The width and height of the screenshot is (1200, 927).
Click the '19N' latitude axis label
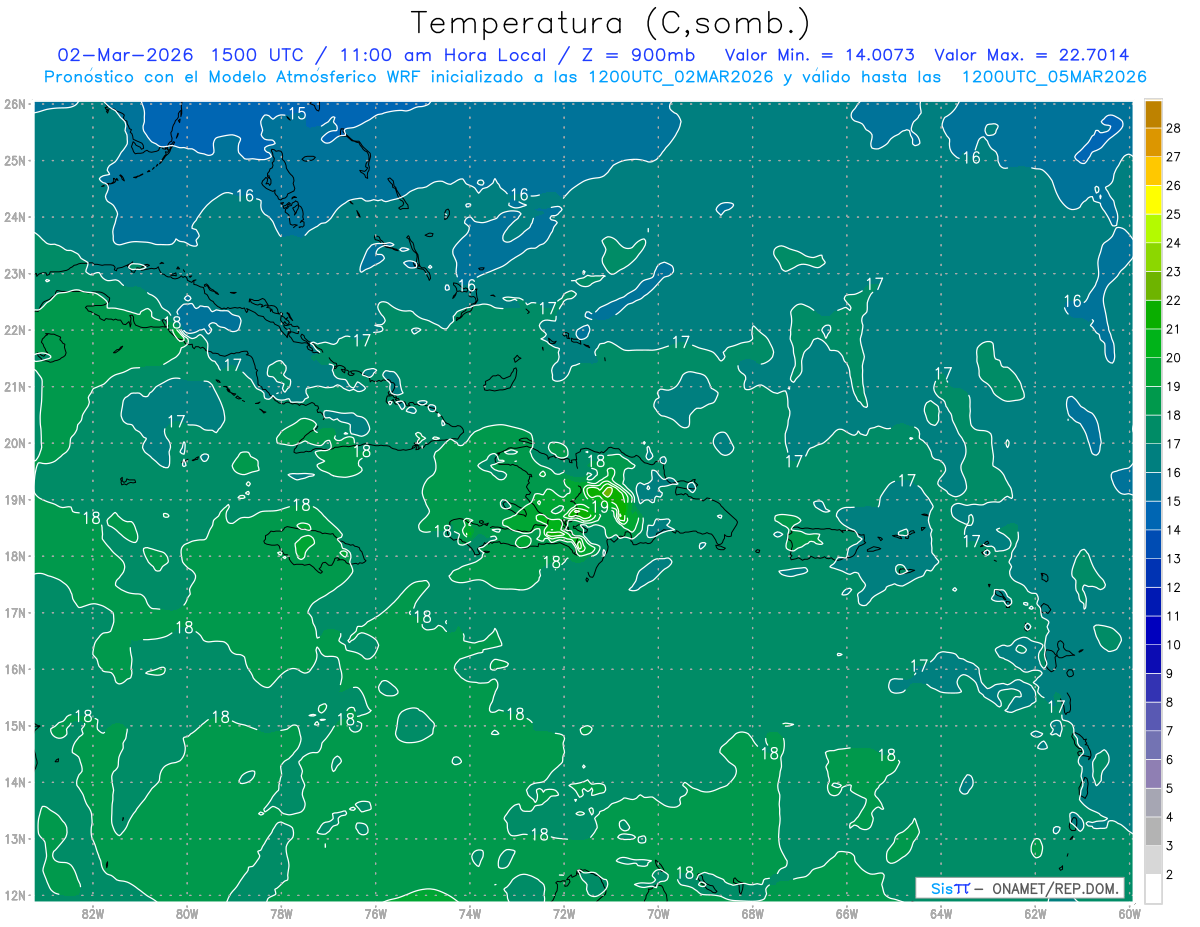[x=14, y=500]
